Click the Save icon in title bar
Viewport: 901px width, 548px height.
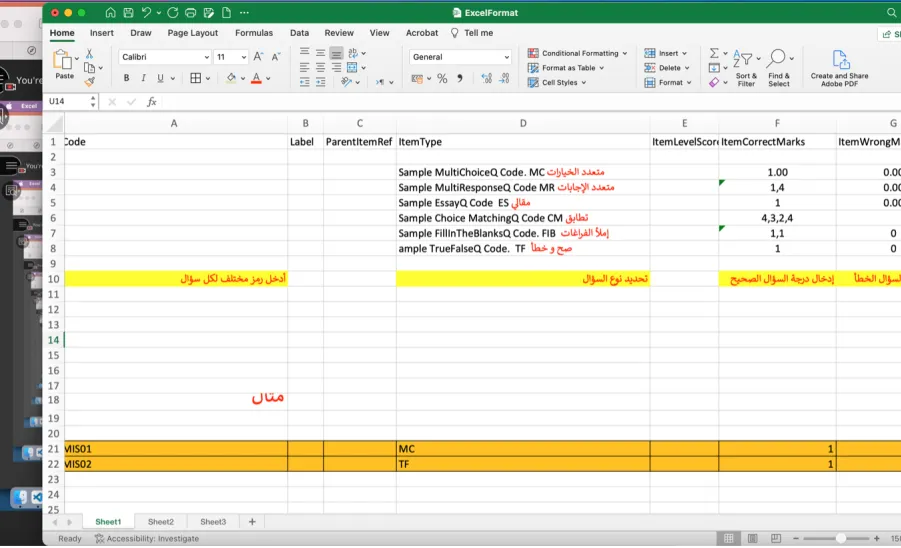click(128, 13)
